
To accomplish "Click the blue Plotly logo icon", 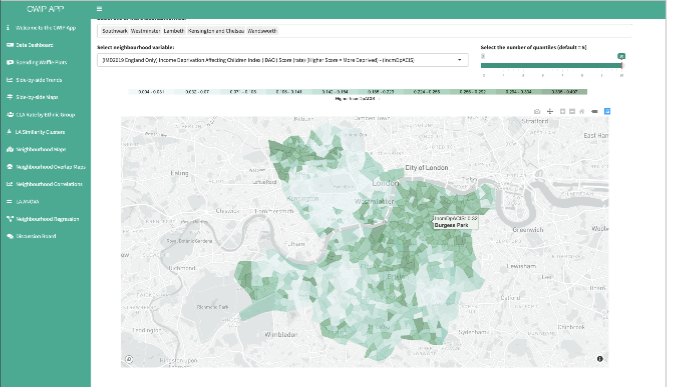I will coord(607,112).
